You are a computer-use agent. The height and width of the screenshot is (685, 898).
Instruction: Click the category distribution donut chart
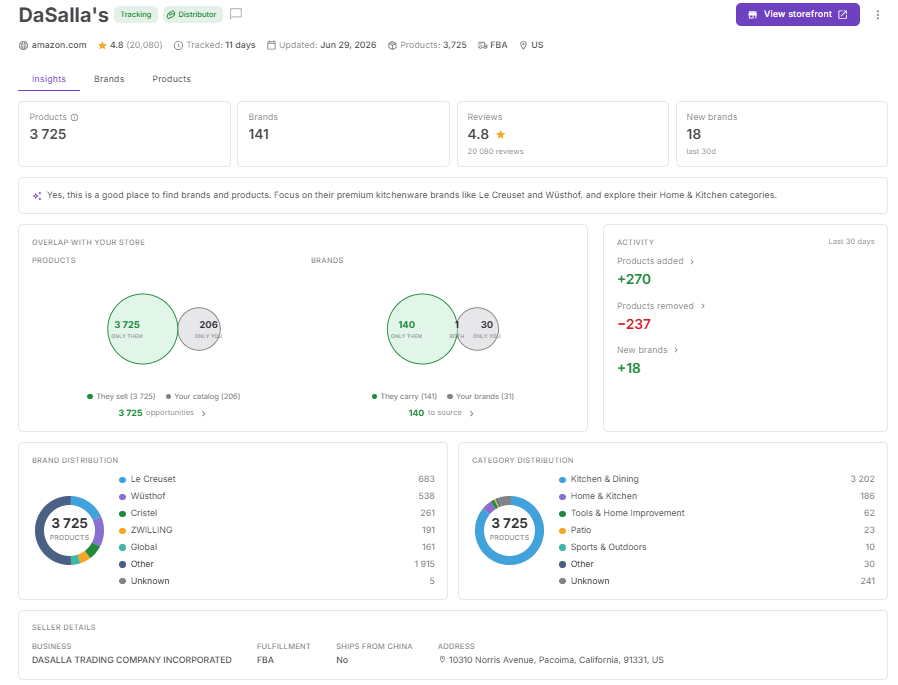(x=509, y=530)
